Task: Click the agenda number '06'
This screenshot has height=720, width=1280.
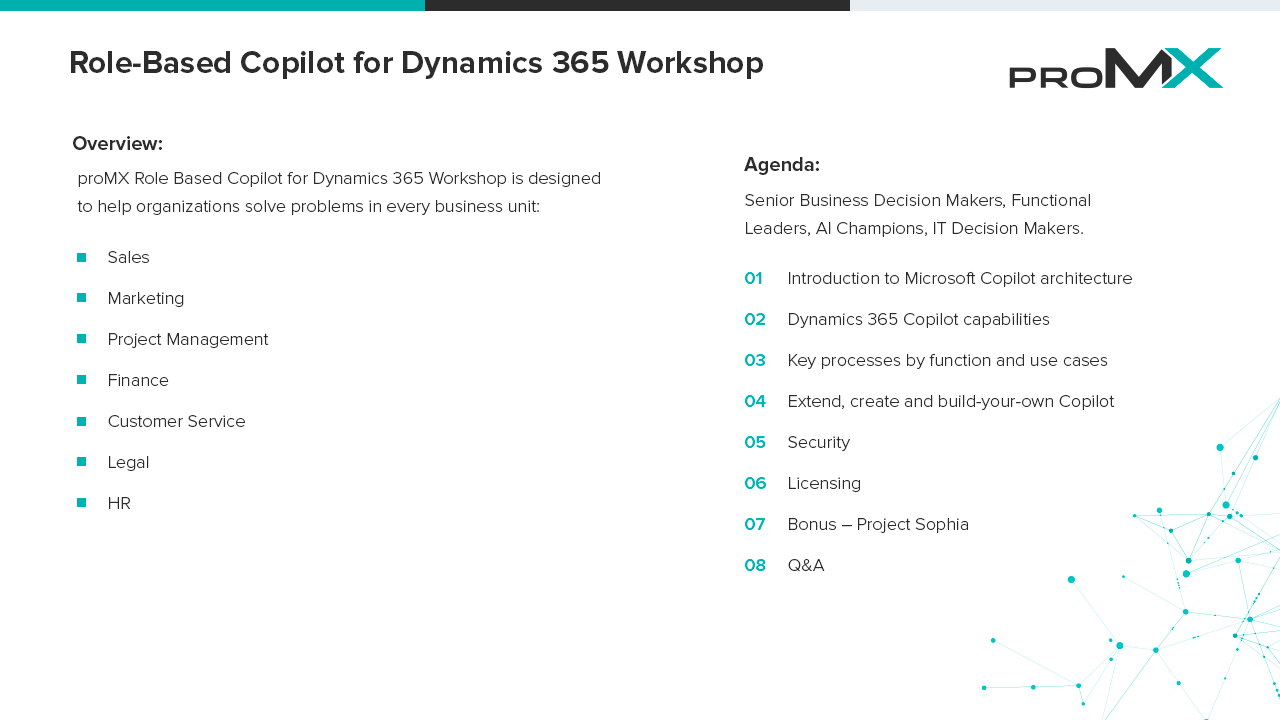Action: [755, 483]
